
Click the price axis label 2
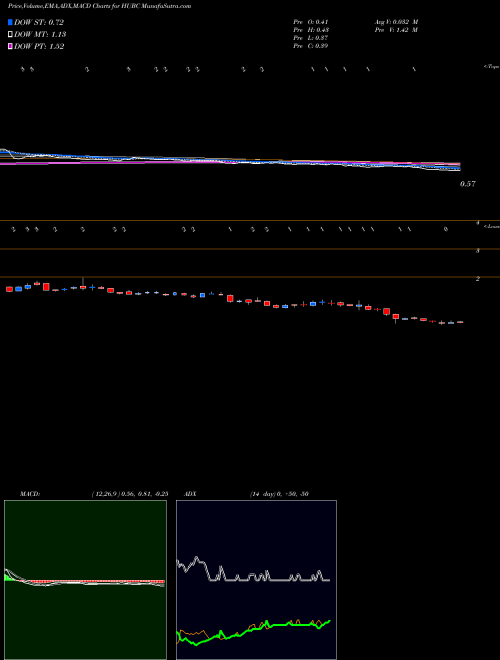point(478,279)
